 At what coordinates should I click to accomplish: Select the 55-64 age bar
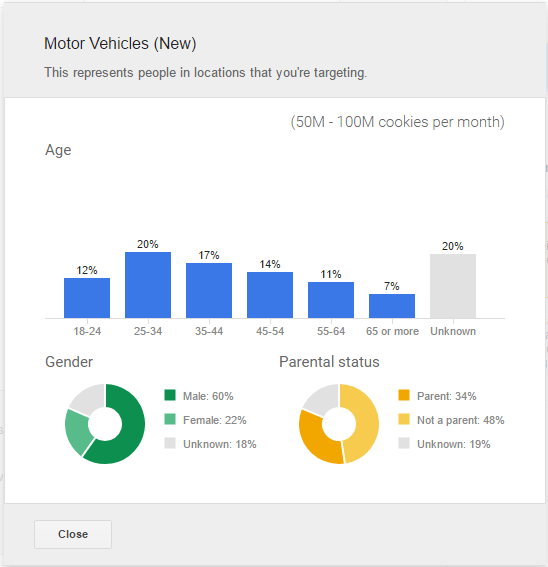pos(331,300)
